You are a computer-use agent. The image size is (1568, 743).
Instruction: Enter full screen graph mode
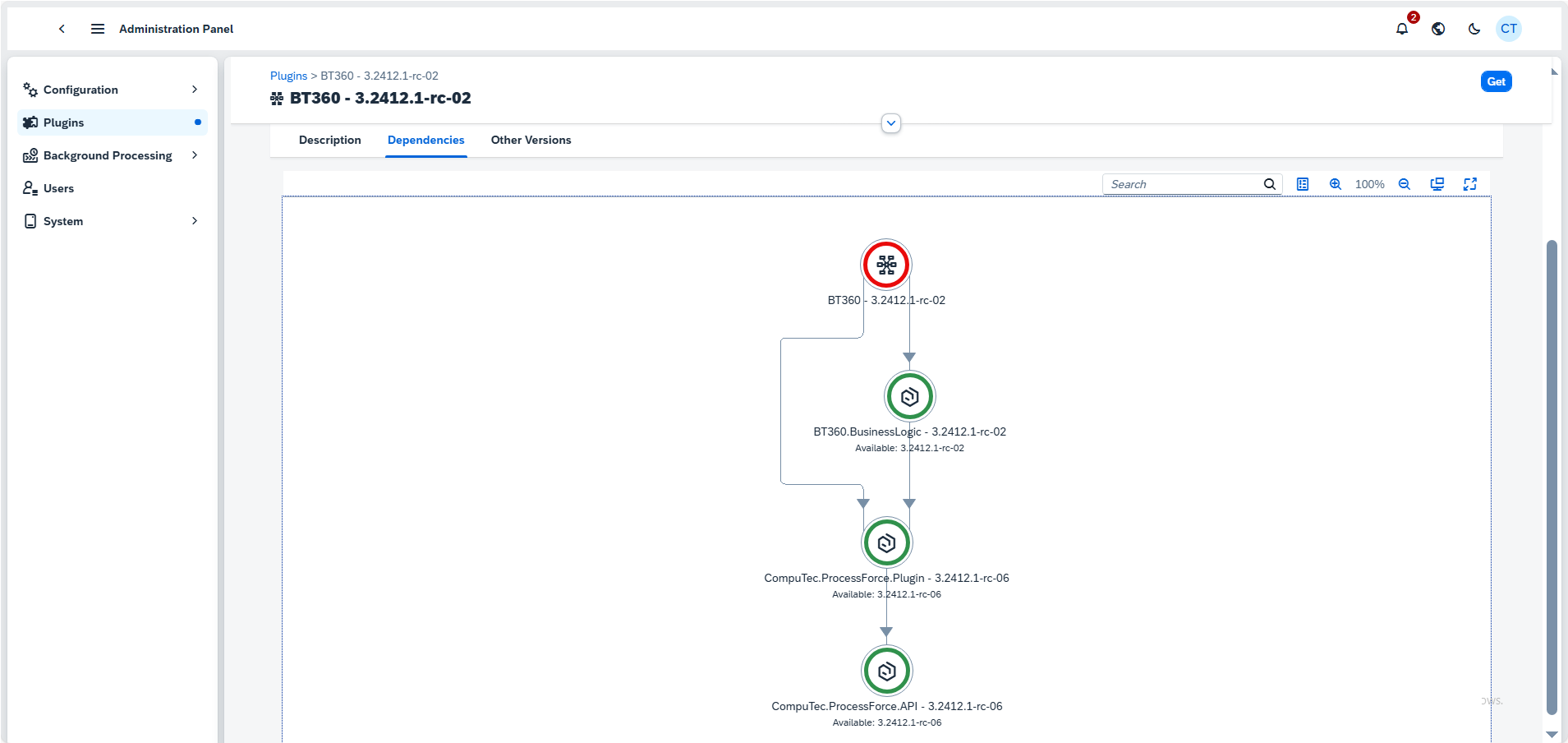tap(1470, 184)
